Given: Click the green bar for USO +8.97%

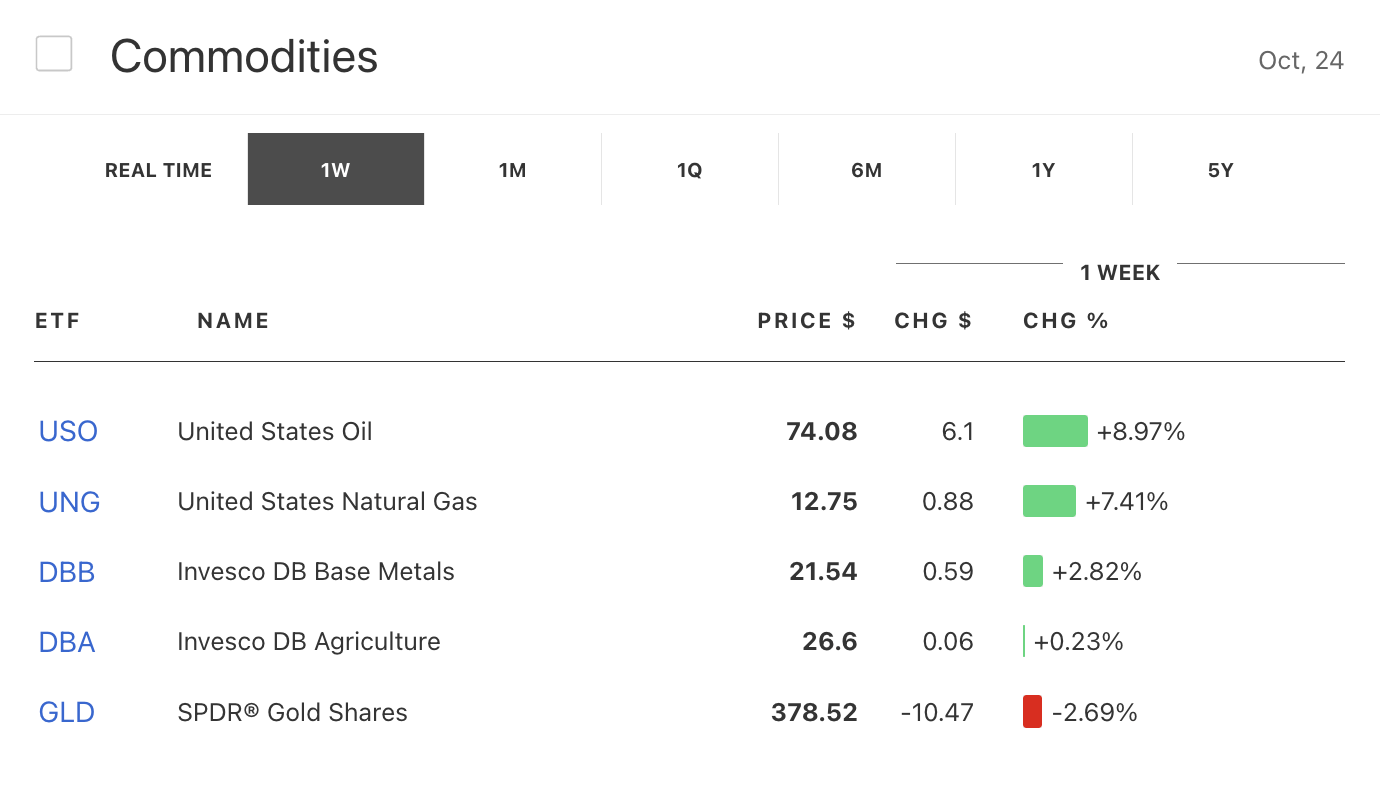Looking at the screenshot, I should click(1055, 431).
